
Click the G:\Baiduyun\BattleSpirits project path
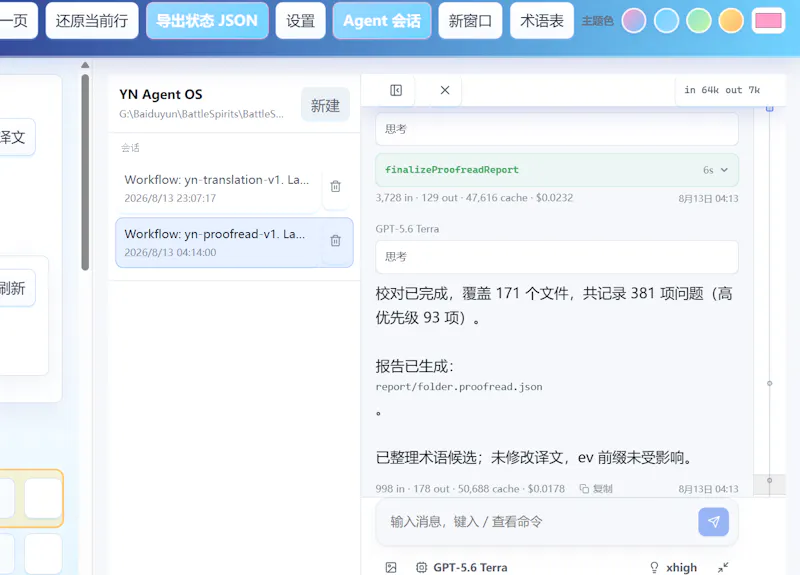(x=202, y=114)
